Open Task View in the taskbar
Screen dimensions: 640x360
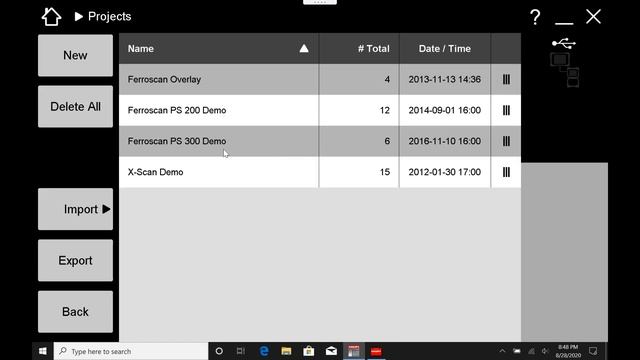(241, 351)
